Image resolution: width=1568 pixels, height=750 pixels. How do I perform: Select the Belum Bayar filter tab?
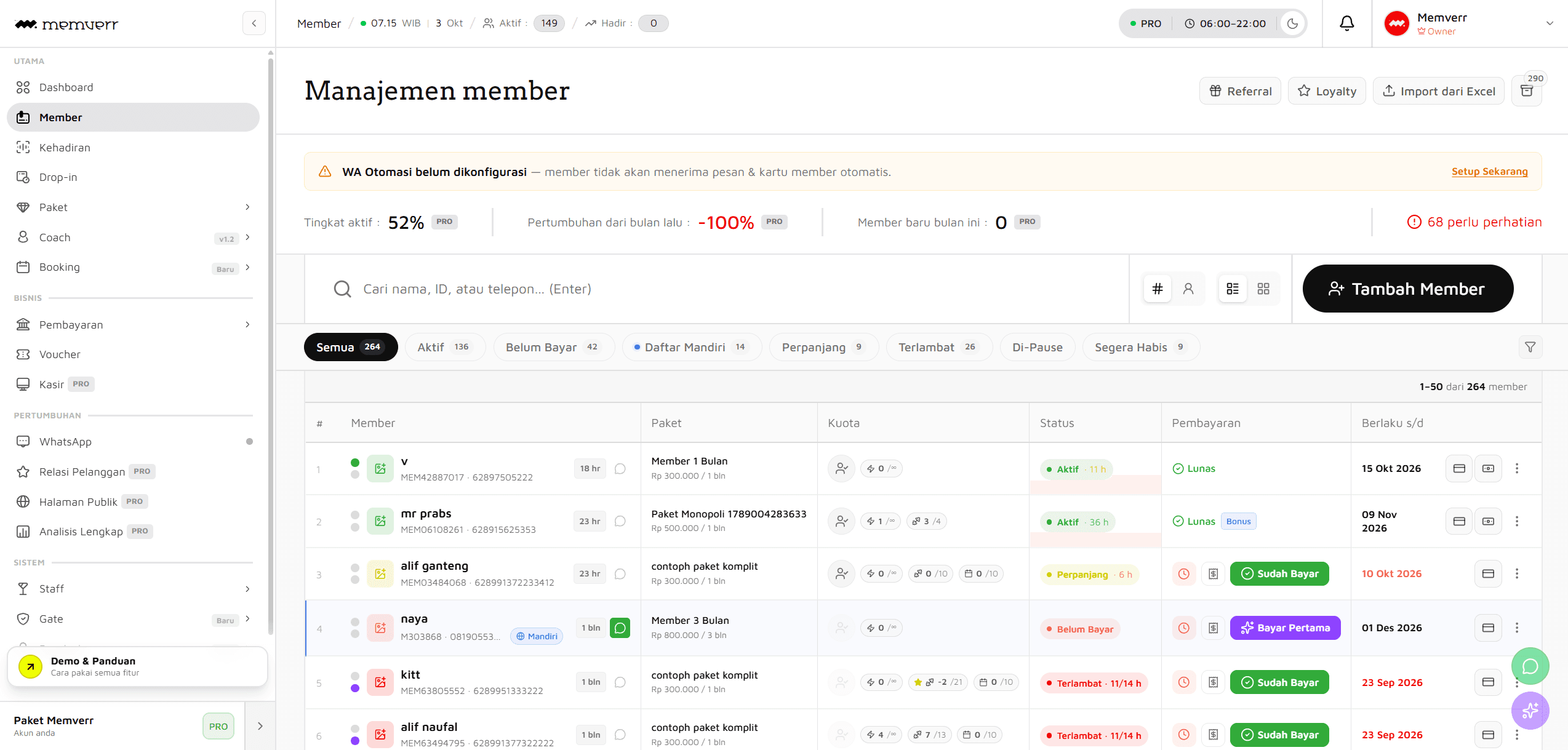[554, 347]
